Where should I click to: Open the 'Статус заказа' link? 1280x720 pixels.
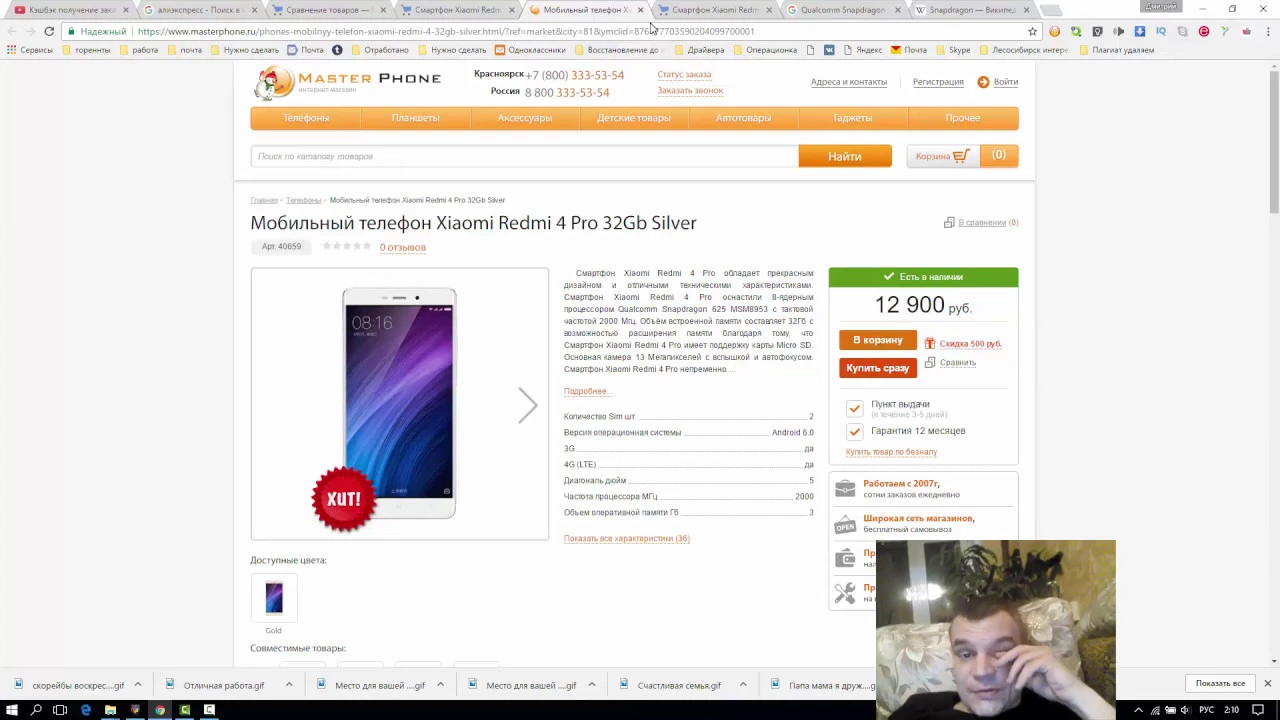tap(684, 74)
